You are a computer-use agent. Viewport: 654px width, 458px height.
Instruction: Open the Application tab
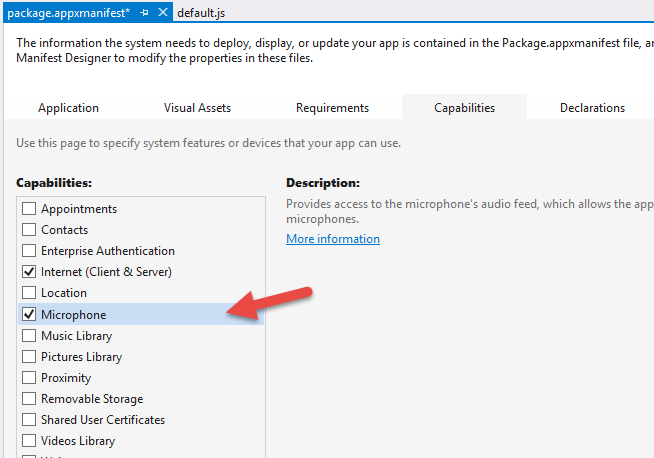coord(68,108)
